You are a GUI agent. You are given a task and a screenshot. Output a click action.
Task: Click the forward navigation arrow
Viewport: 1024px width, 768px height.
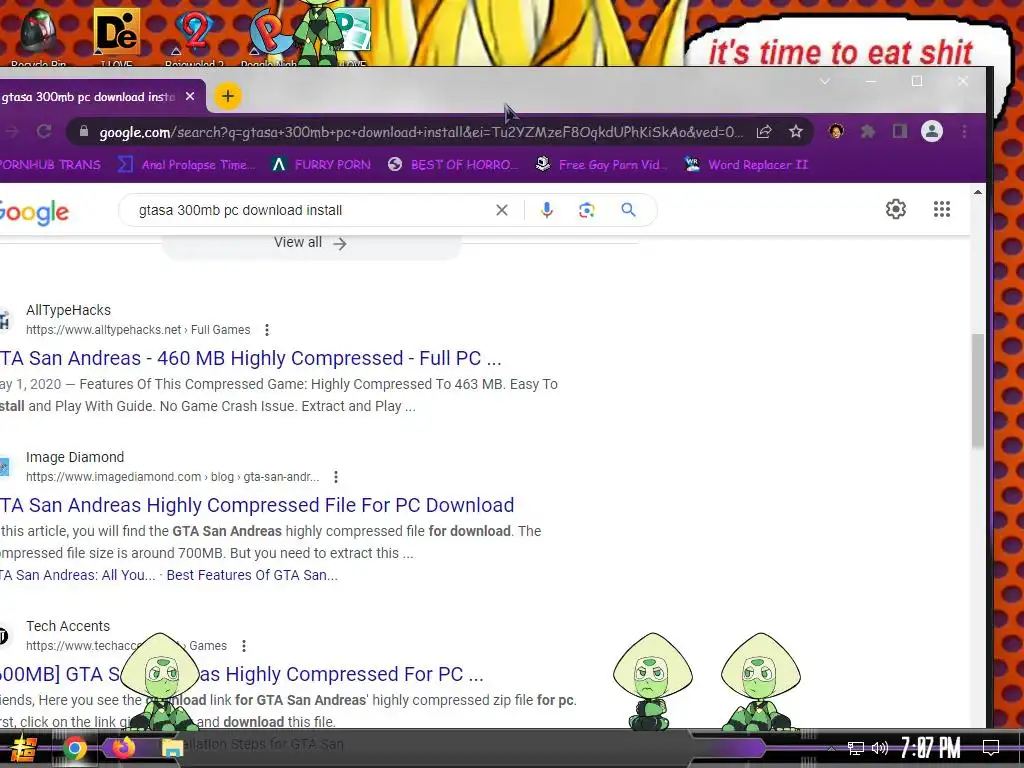tap(12, 132)
